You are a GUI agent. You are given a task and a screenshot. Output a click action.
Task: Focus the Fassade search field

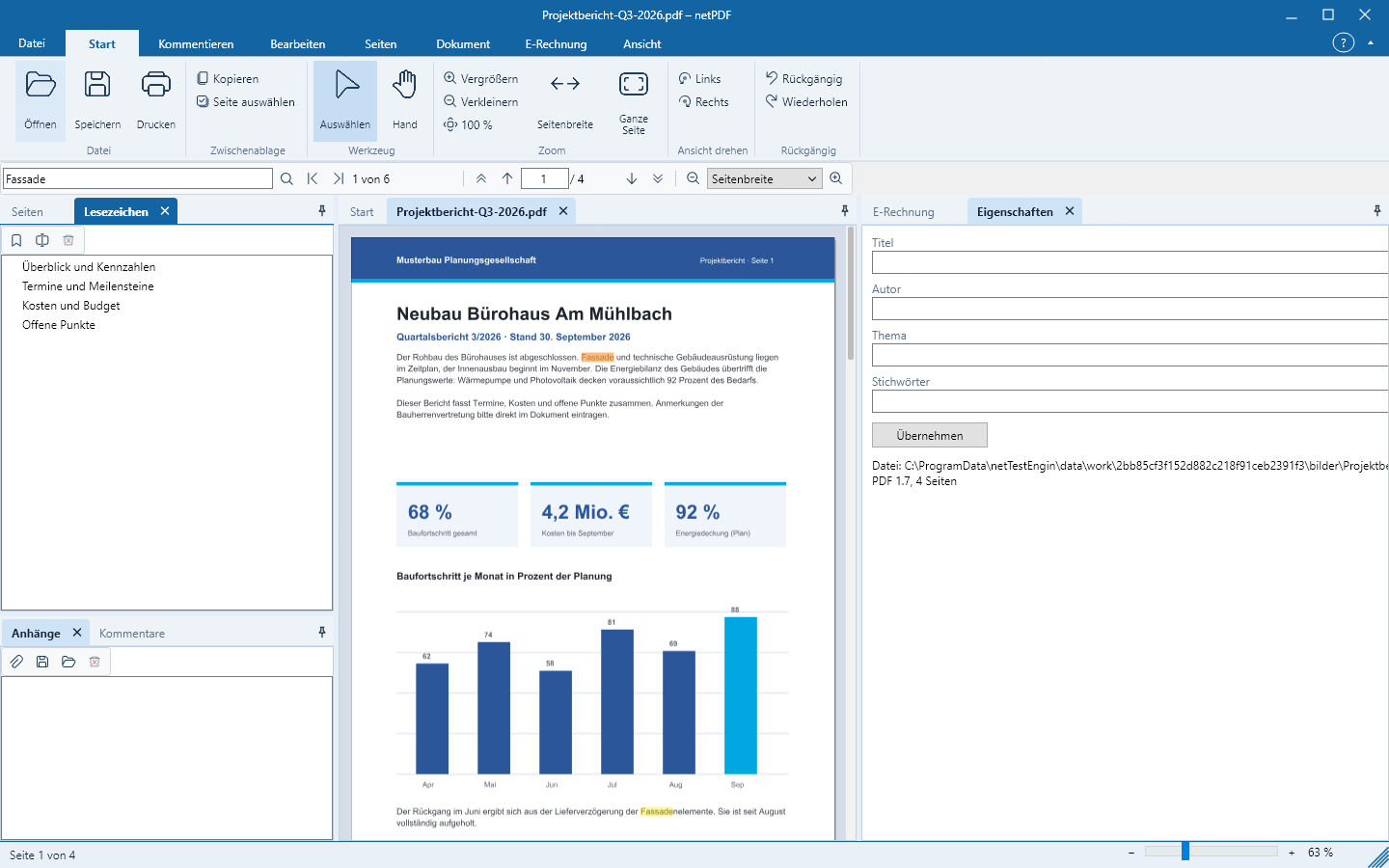[138, 178]
